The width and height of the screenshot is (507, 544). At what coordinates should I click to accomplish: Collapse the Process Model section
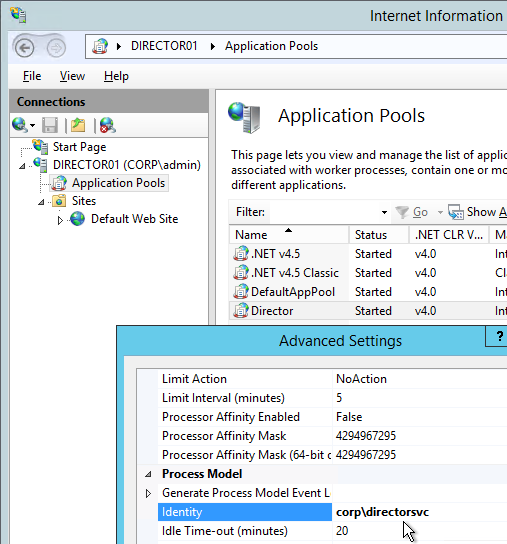[148, 474]
